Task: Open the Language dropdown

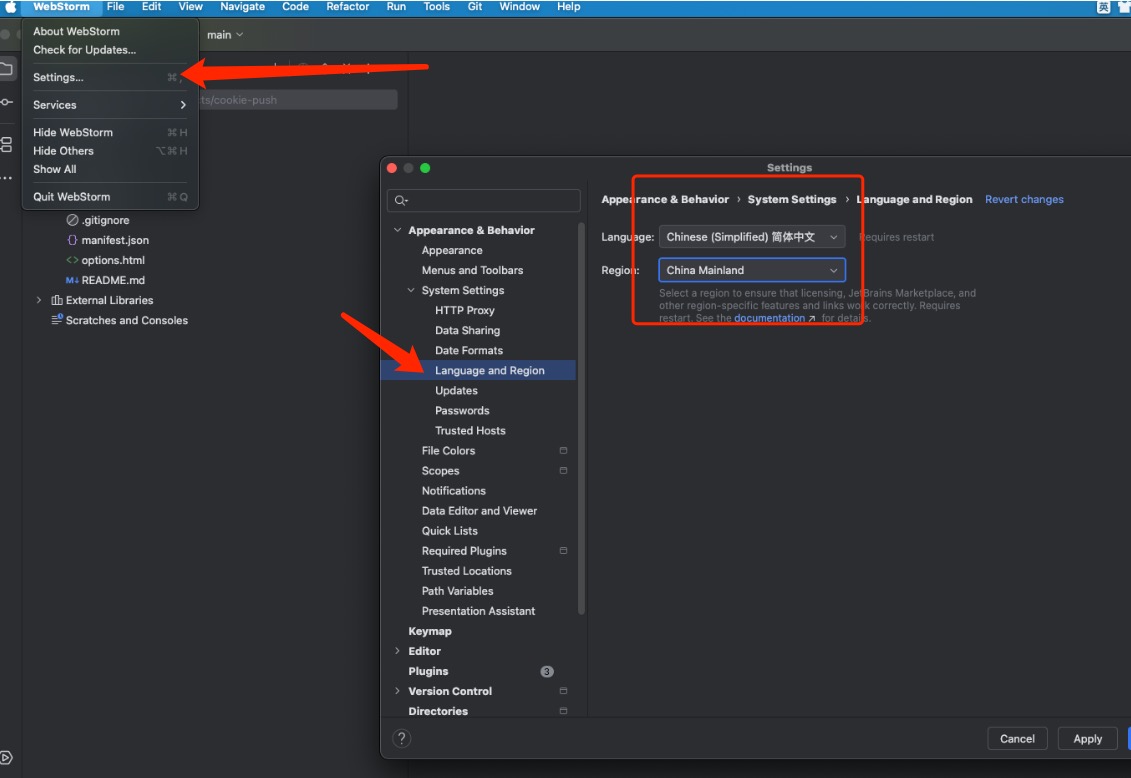Action: pos(752,237)
